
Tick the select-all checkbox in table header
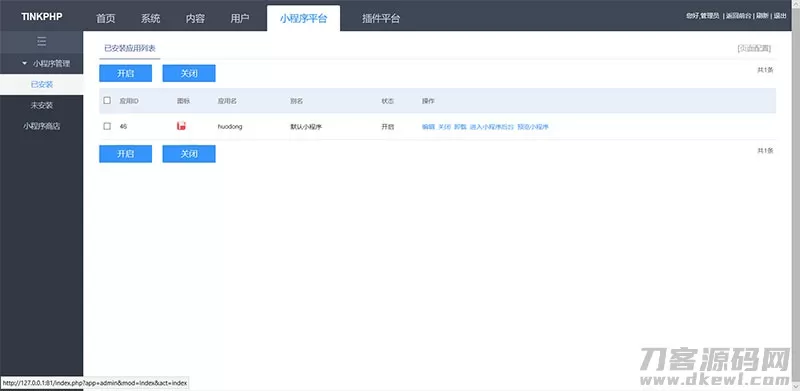click(x=107, y=101)
